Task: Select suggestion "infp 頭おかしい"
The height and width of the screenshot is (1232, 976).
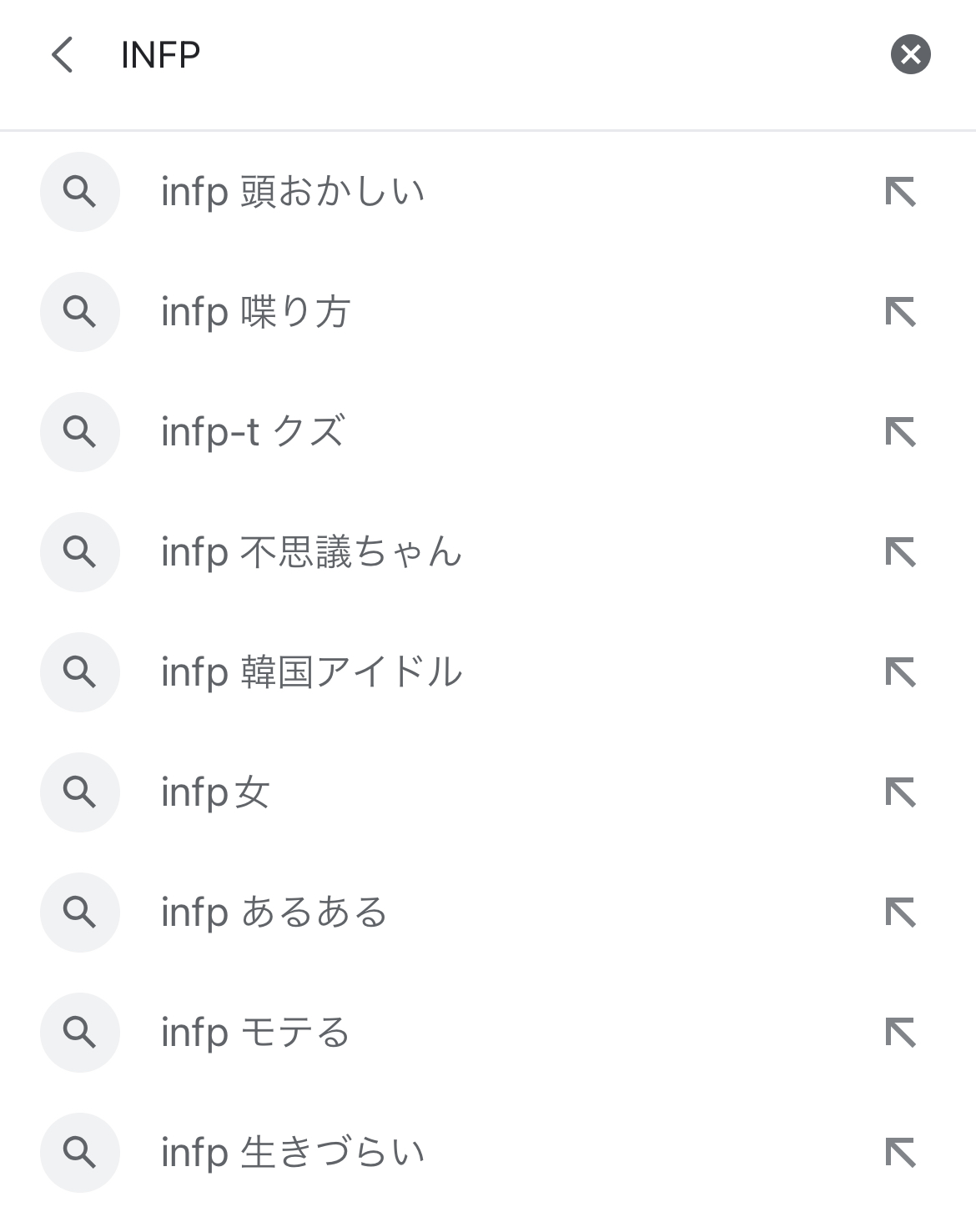Action: point(293,192)
